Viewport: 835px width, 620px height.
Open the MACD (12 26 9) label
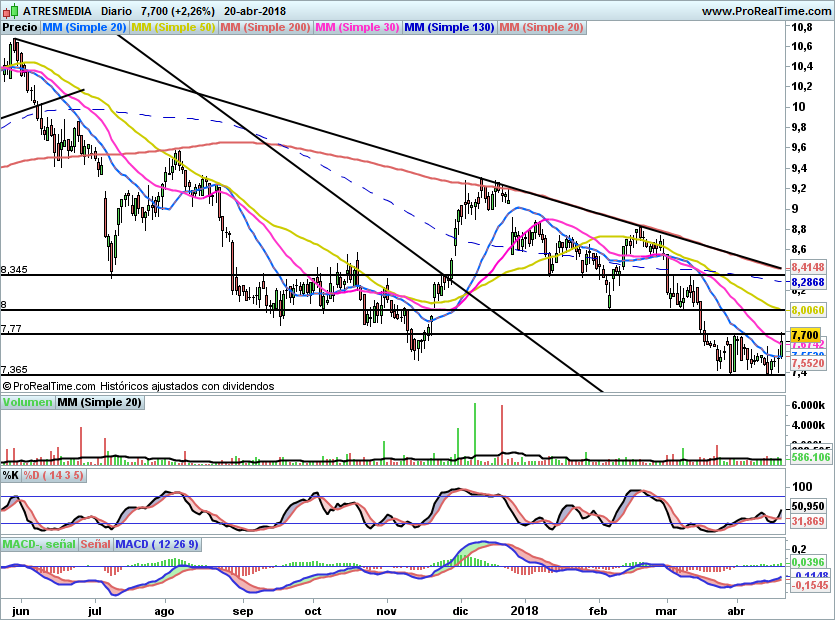click(x=157, y=545)
